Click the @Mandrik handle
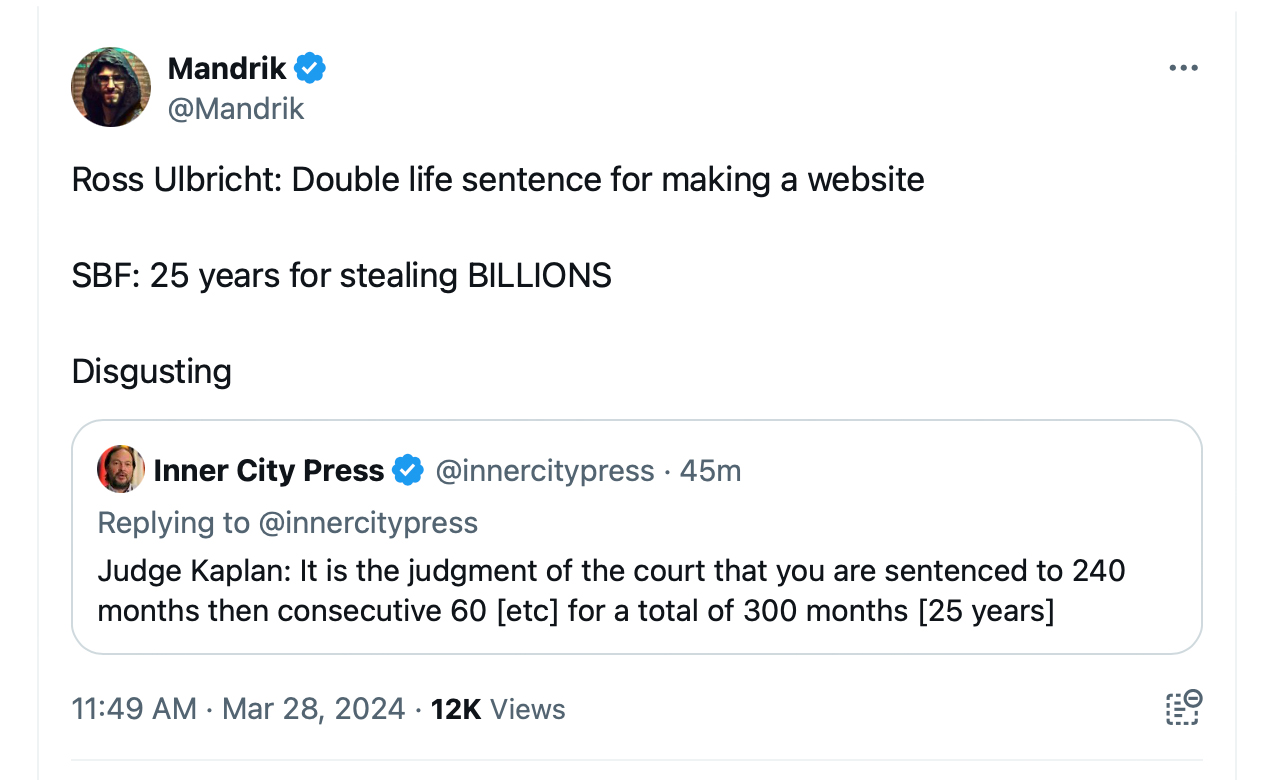This screenshot has height=780, width=1280. coord(236,108)
